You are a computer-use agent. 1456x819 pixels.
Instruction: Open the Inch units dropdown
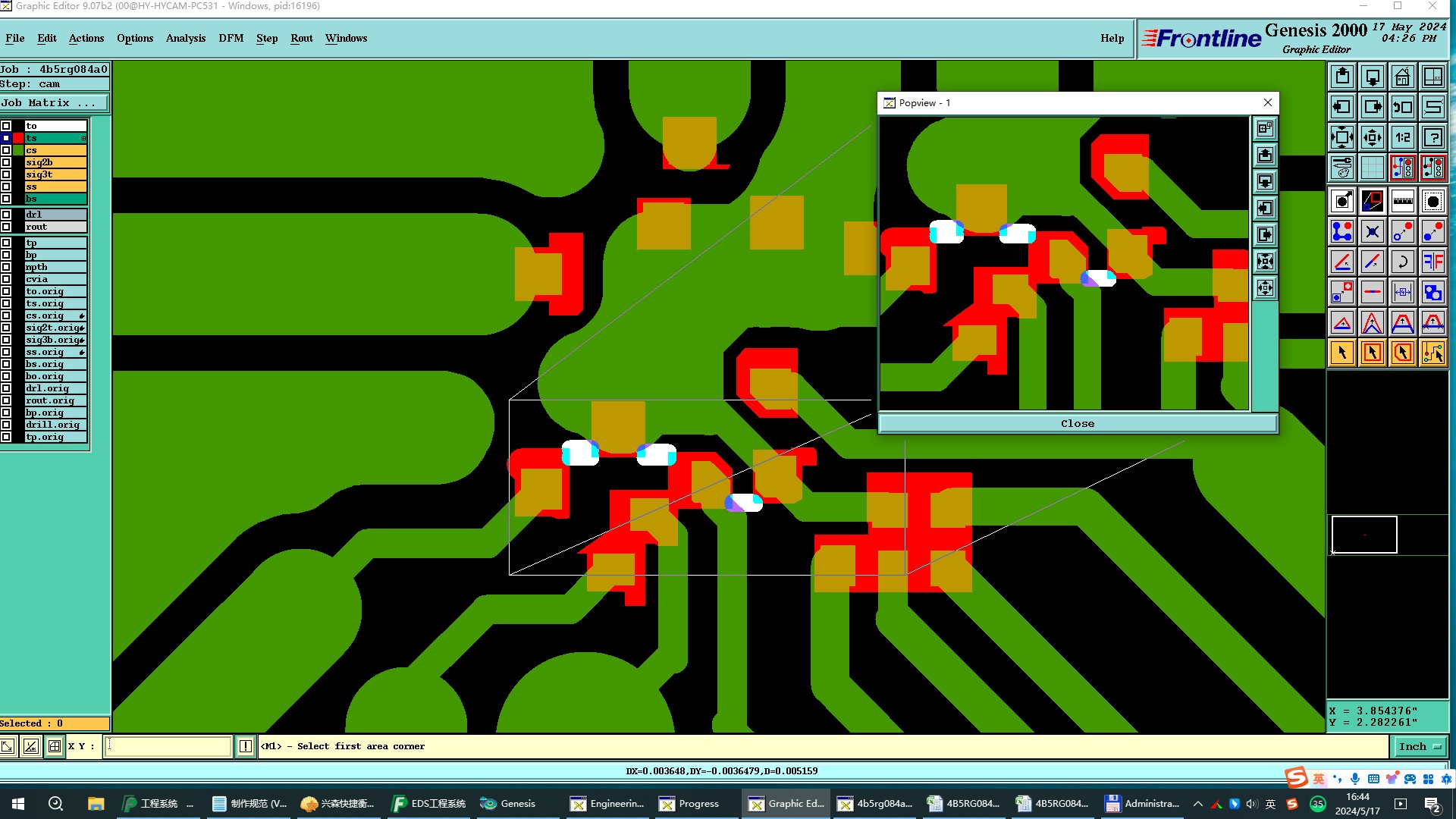click(1419, 746)
